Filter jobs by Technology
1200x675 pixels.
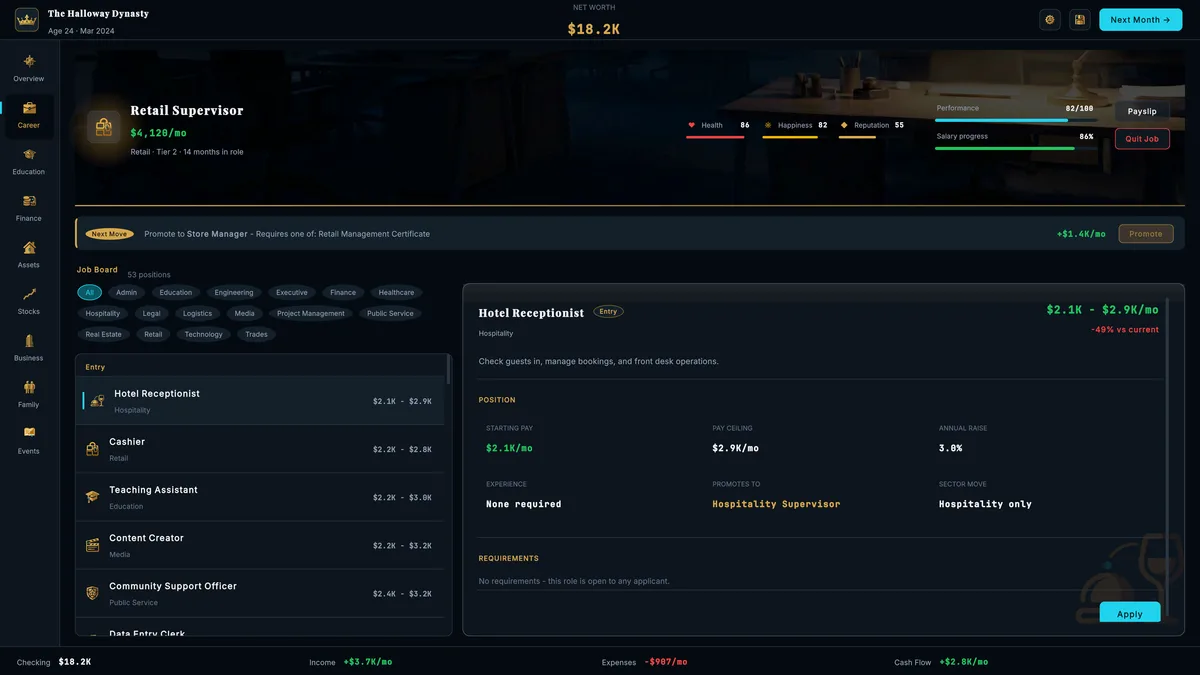point(203,334)
